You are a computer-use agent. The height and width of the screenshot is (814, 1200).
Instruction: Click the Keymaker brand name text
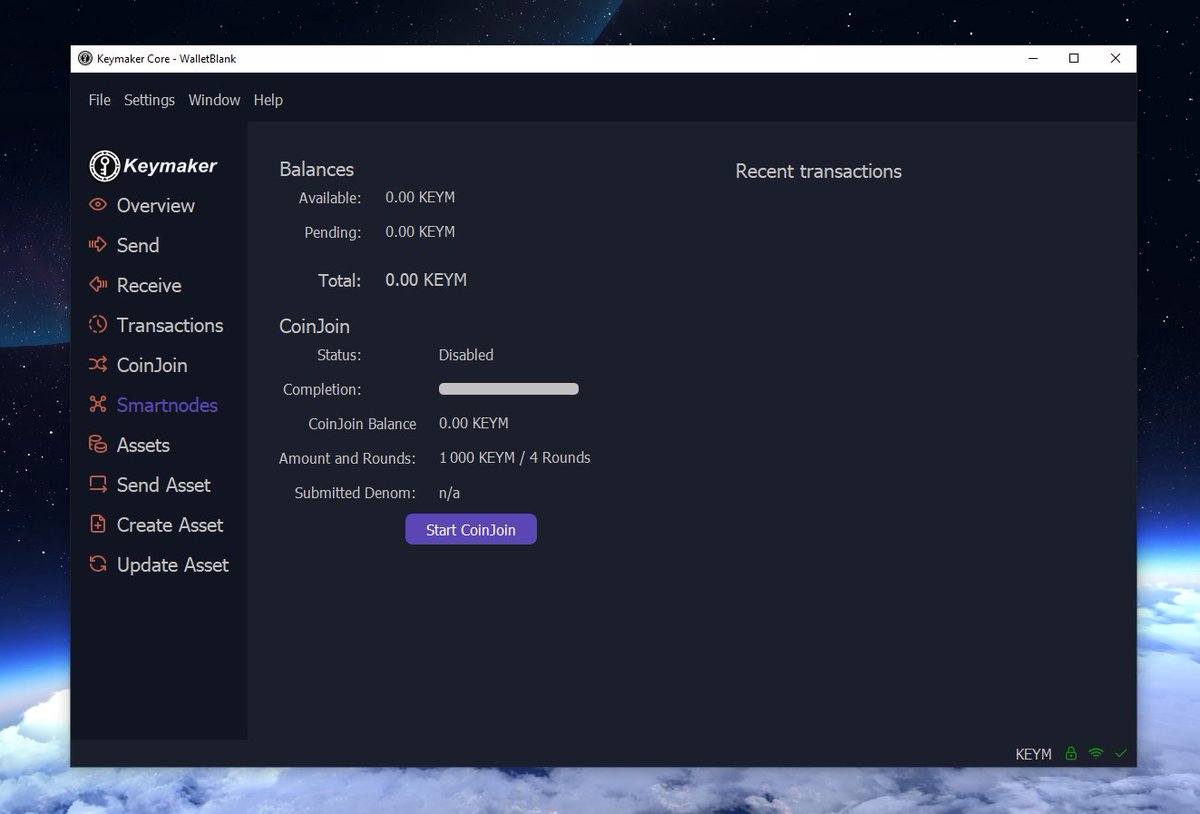tap(170, 166)
